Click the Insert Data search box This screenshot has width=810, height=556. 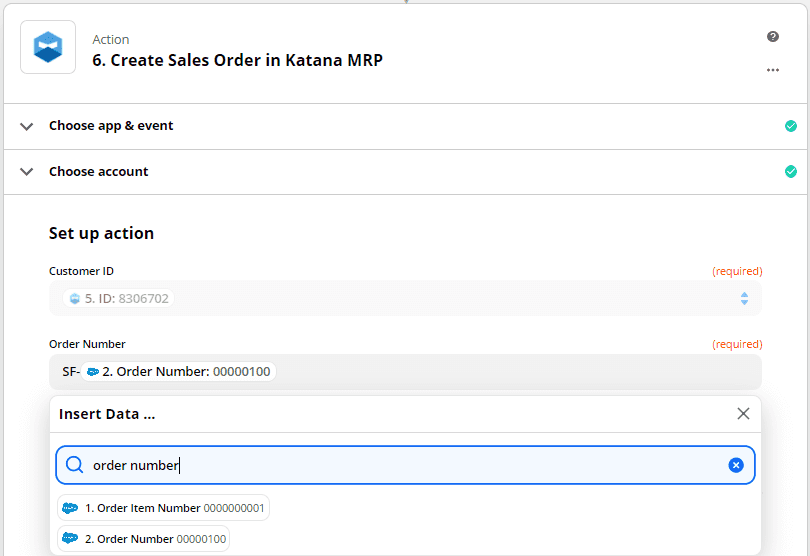pyautogui.click(x=405, y=465)
